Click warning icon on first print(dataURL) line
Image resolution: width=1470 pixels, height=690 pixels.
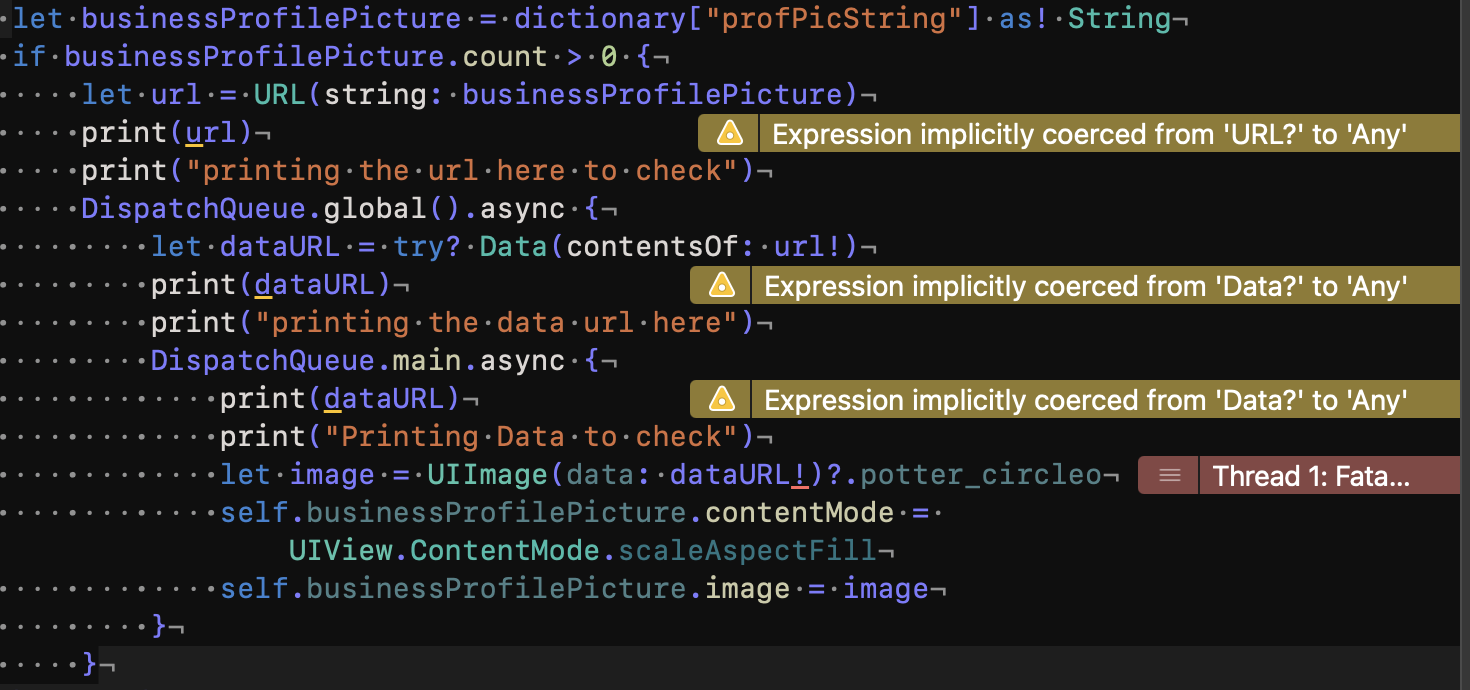(720, 286)
